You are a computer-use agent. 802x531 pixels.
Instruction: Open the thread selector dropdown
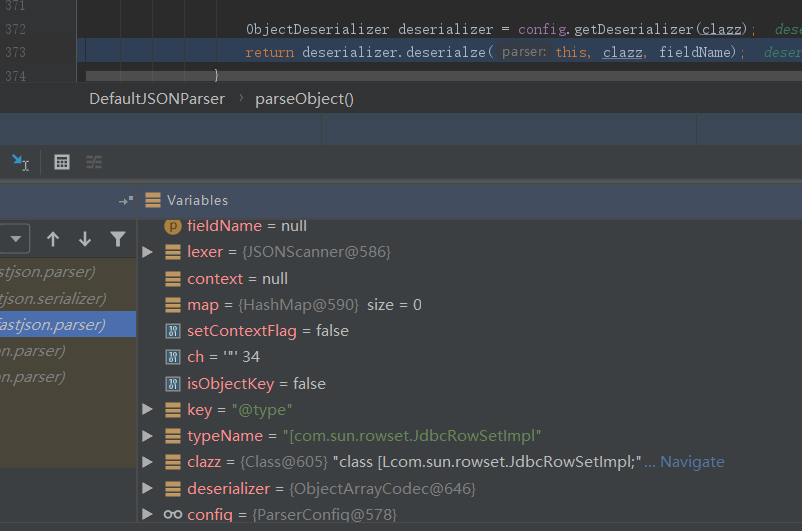click(17, 239)
